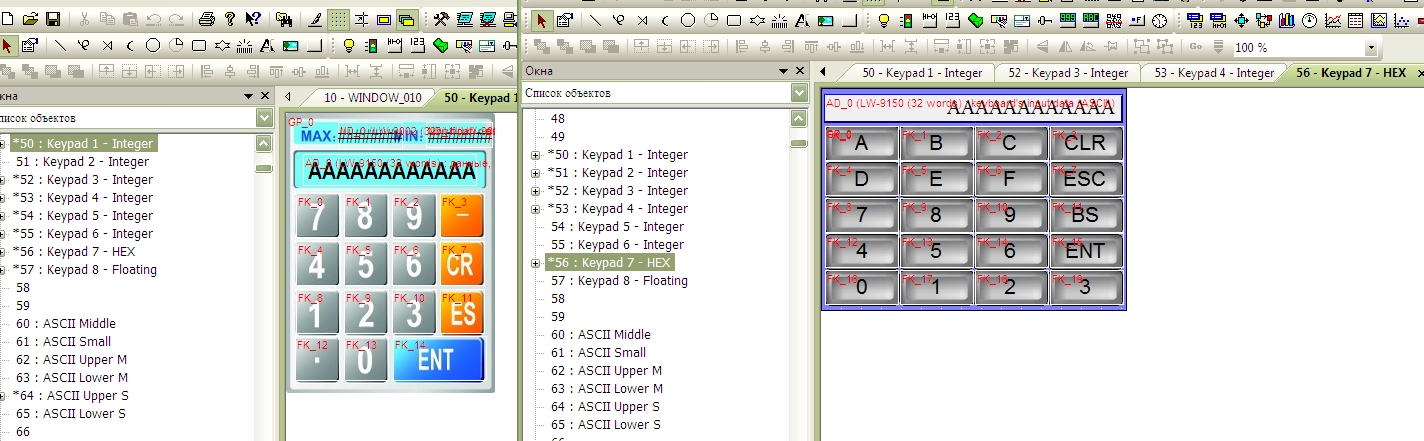Image resolution: width=1424 pixels, height=441 pixels.
Task: Click the Print icon in toolbar
Action: click(x=207, y=20)
